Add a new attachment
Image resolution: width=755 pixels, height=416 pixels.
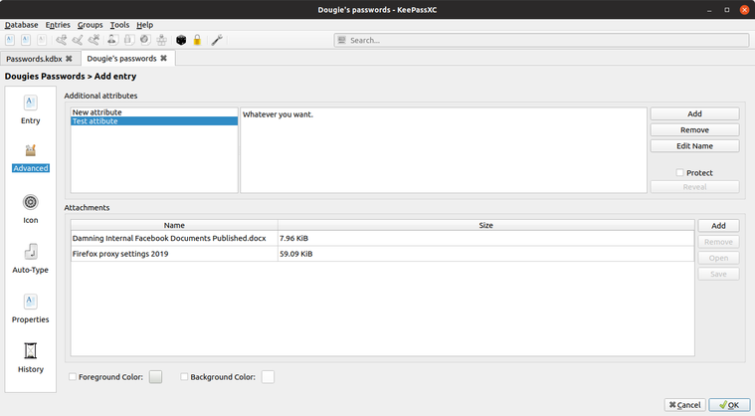click(718, 225)
